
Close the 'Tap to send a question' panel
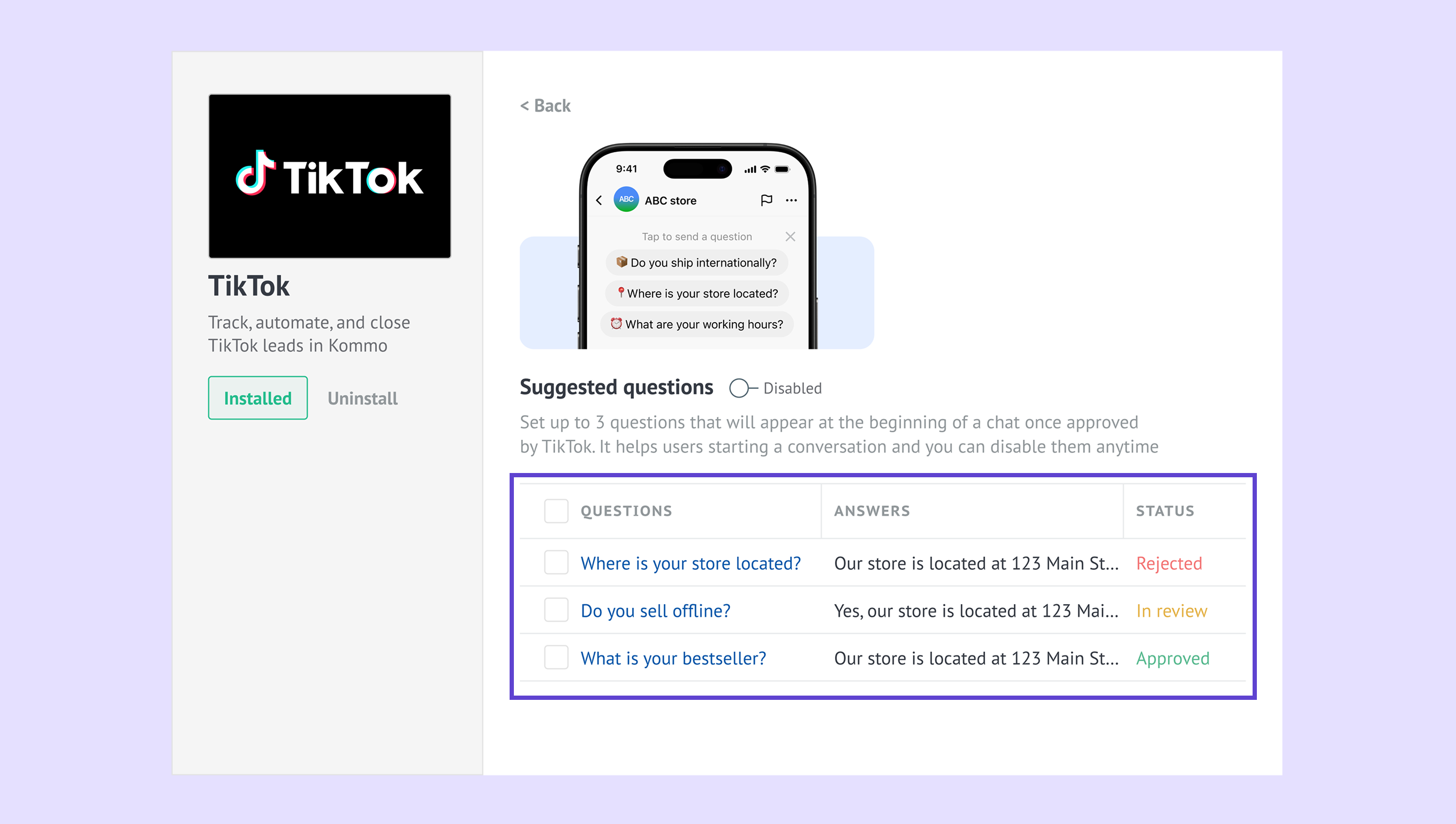[790, 236]
